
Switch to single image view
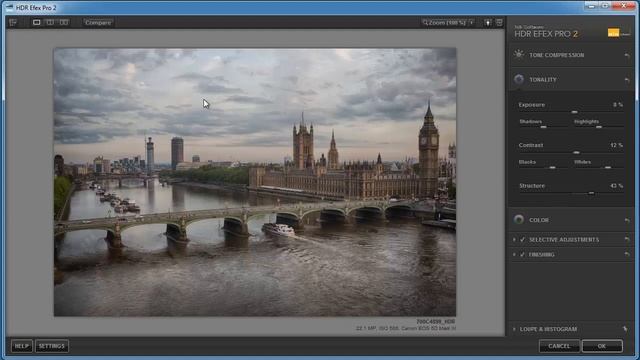coord(36,22)
